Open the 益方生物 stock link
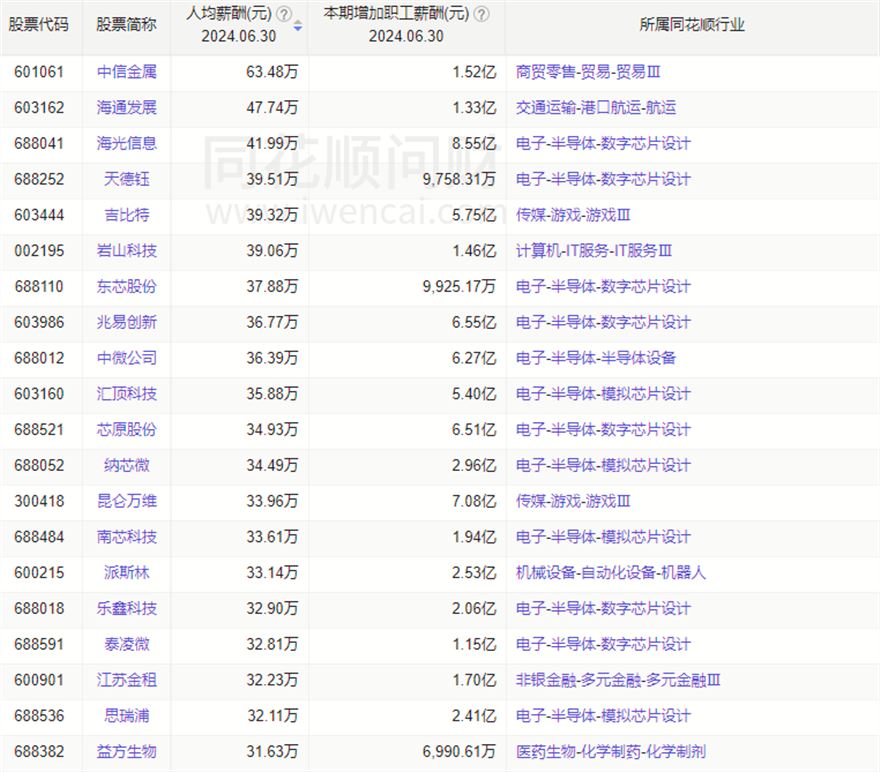 point(127,751)
